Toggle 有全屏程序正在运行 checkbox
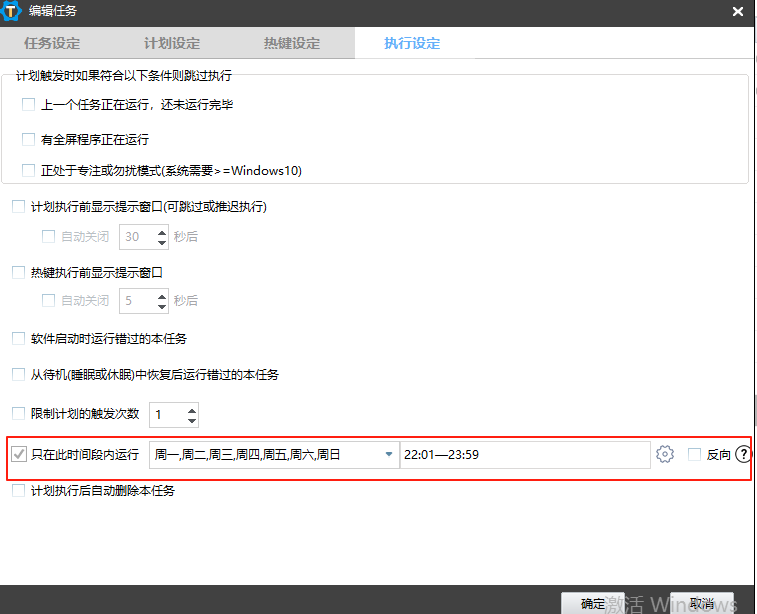The width and height of the screenshot is (757, 614). (28, 139)
